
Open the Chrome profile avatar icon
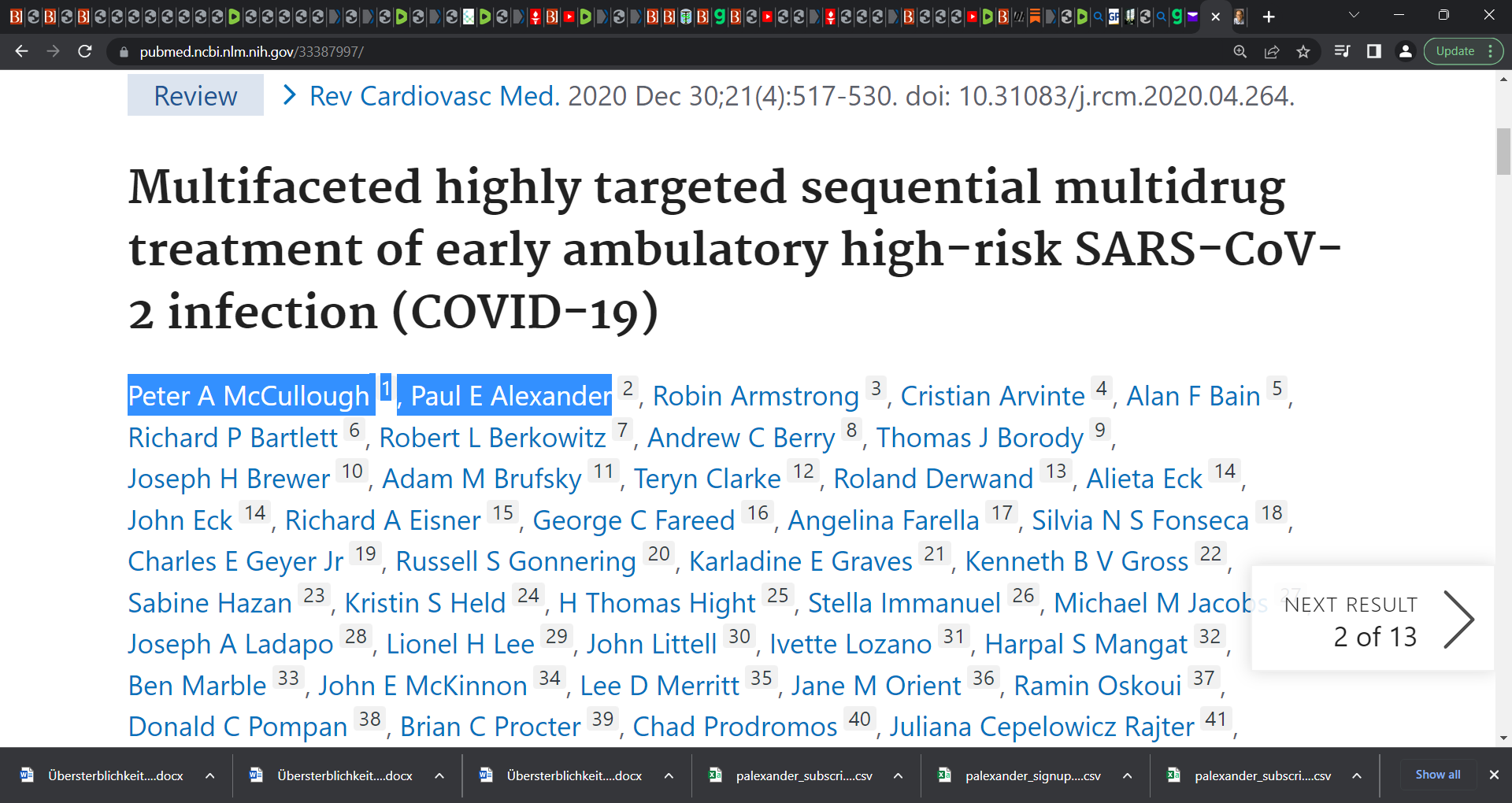(1405, 51)
